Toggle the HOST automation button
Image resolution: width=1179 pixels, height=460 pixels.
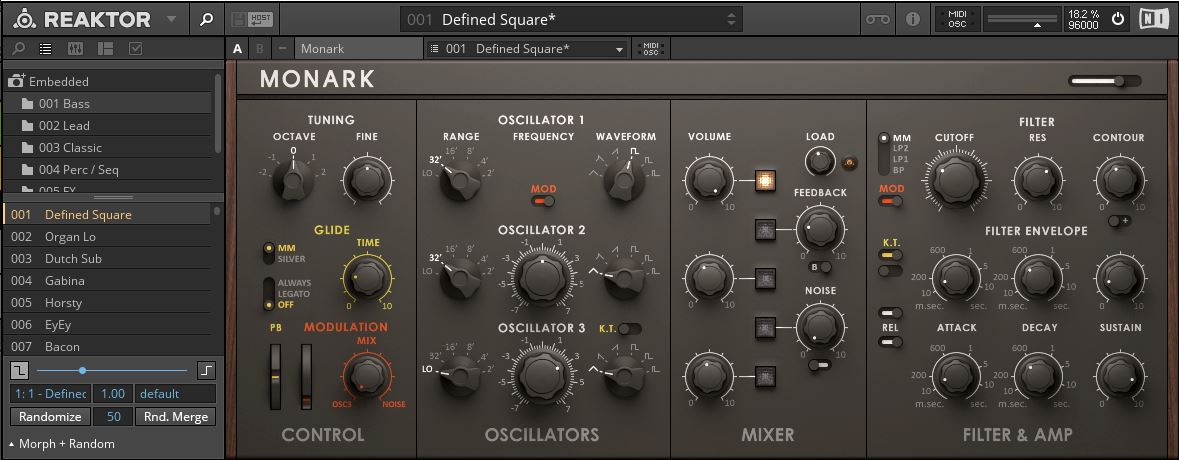(261, 19)
